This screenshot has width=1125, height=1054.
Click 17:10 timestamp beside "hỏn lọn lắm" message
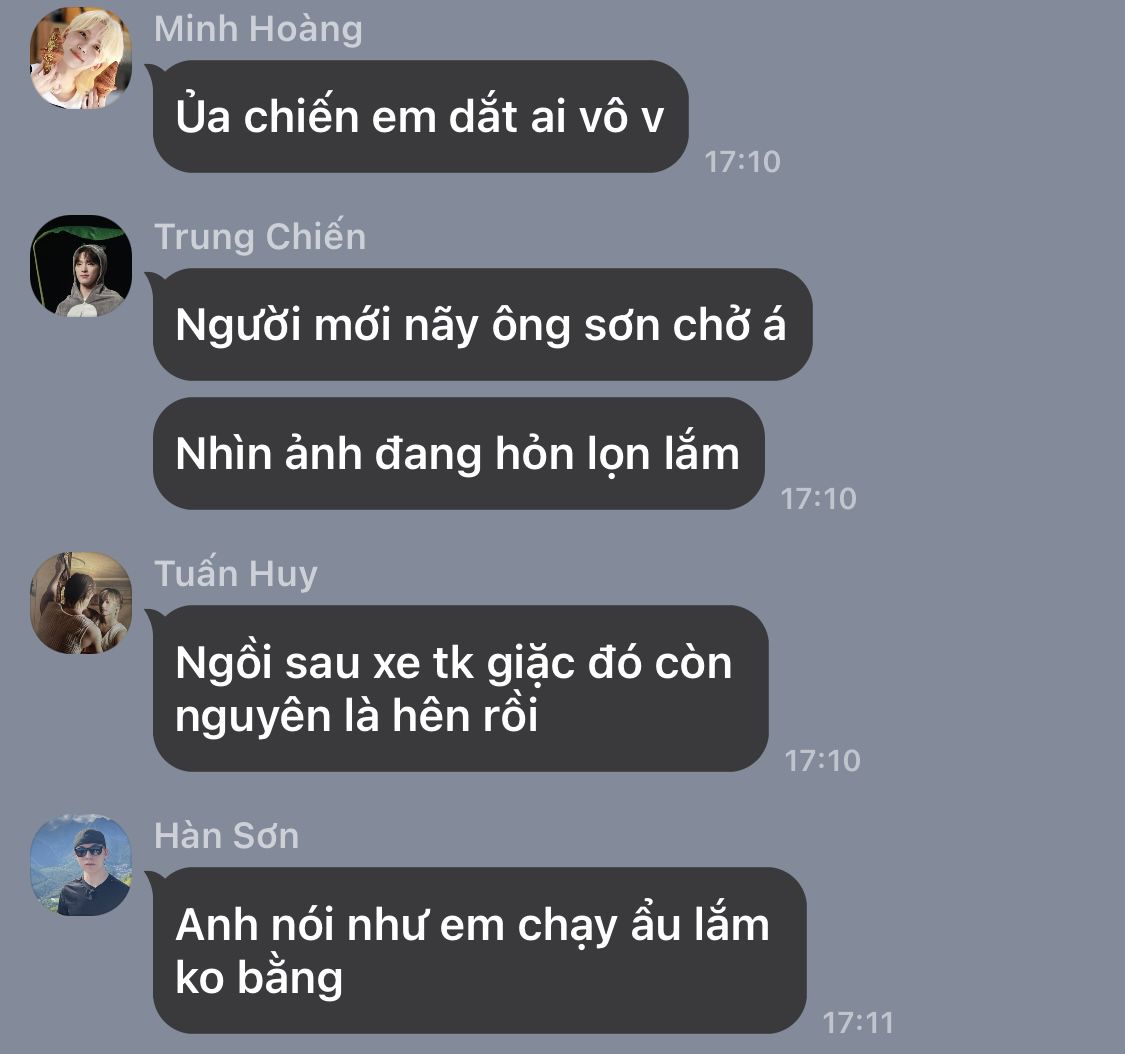tap(818, 499)
